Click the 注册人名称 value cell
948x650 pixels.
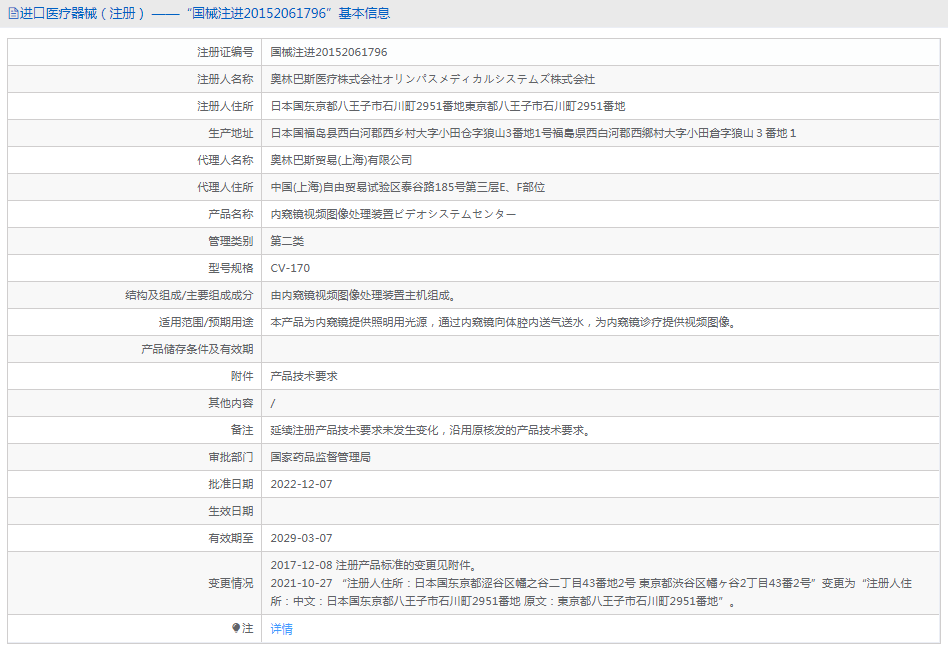click(x=432, y=79)
